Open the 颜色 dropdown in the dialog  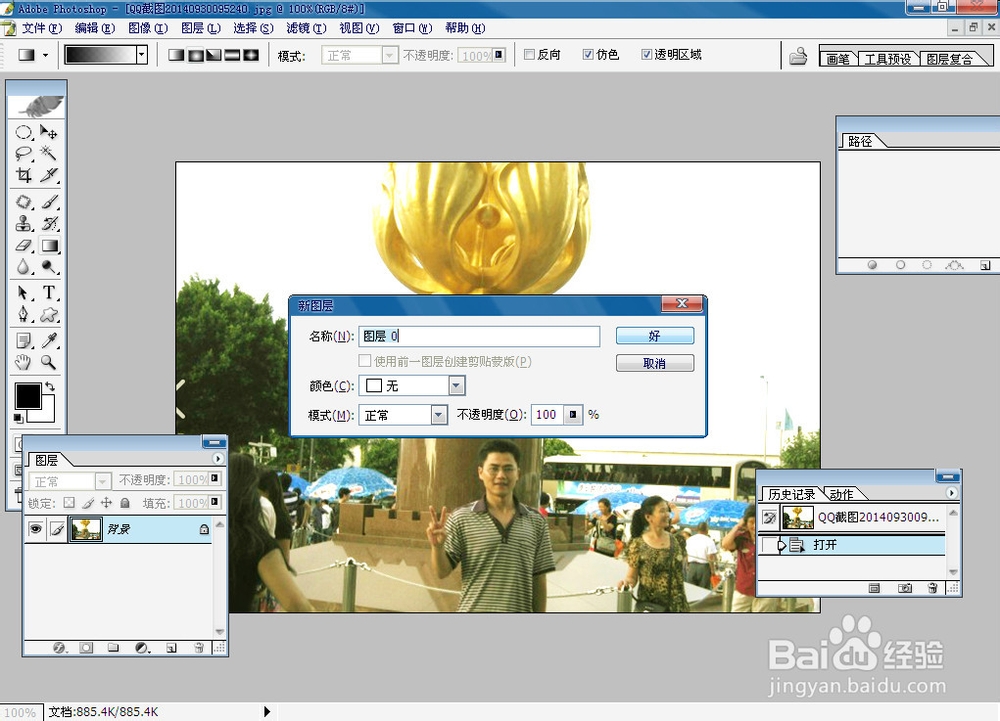click(x=456, y=385)
